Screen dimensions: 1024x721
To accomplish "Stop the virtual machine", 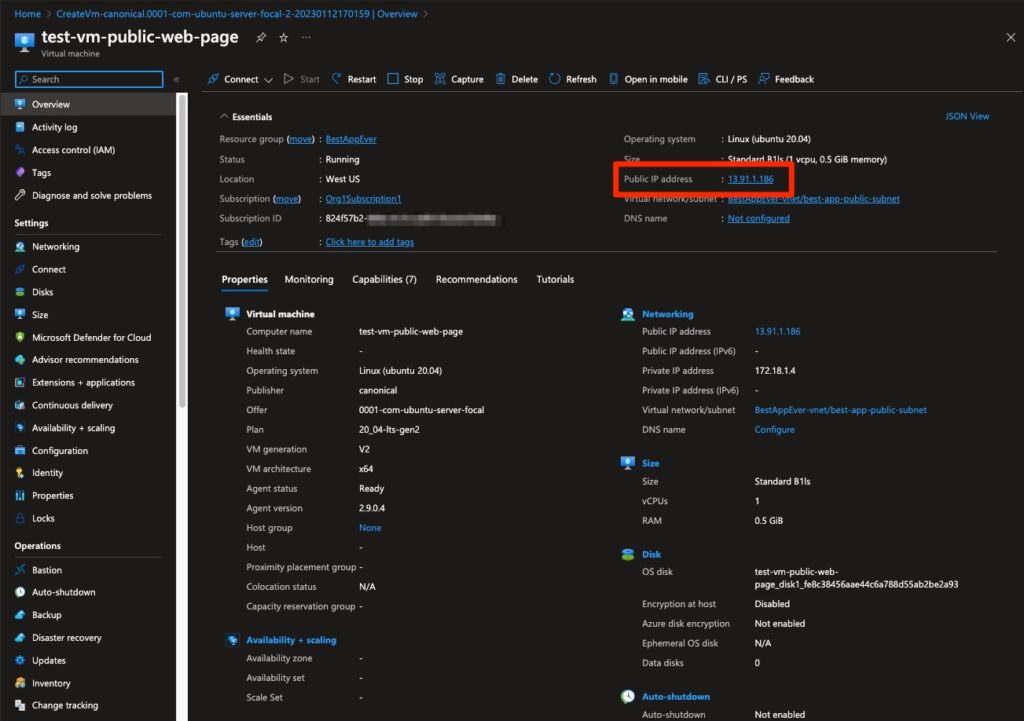I will 405,79.
